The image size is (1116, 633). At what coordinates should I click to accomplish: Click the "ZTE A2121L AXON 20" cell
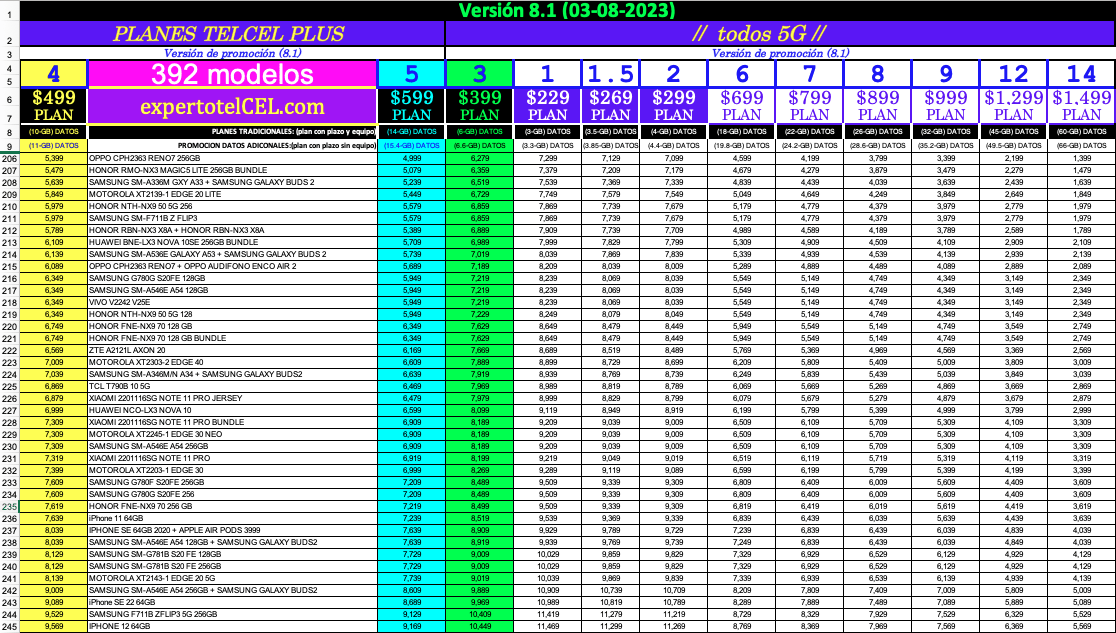click(x=231, y=350)
